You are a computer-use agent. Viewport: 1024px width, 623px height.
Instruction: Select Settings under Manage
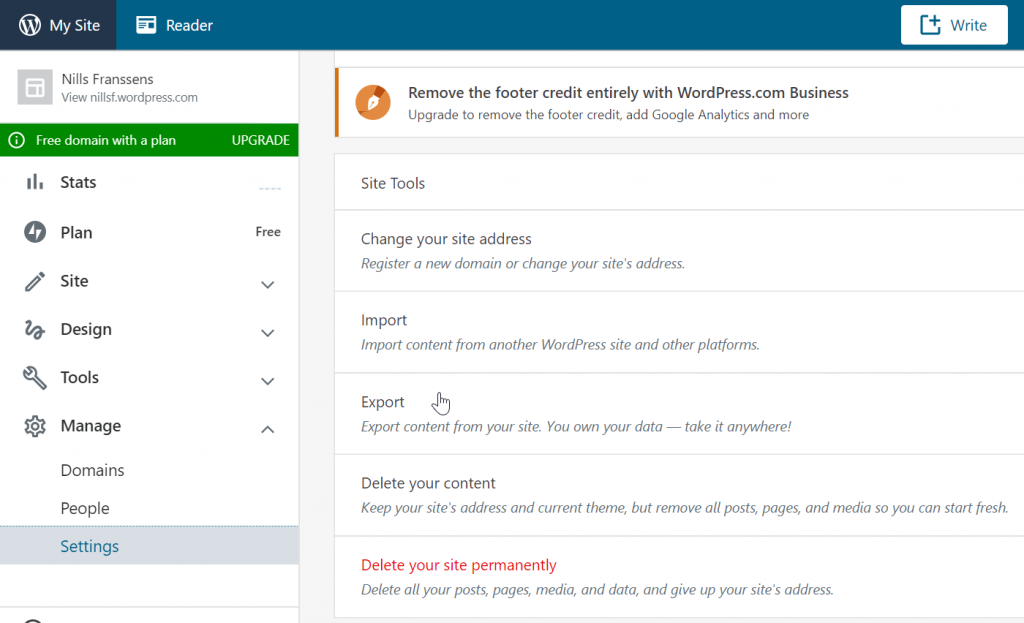[x=150, y=546]
